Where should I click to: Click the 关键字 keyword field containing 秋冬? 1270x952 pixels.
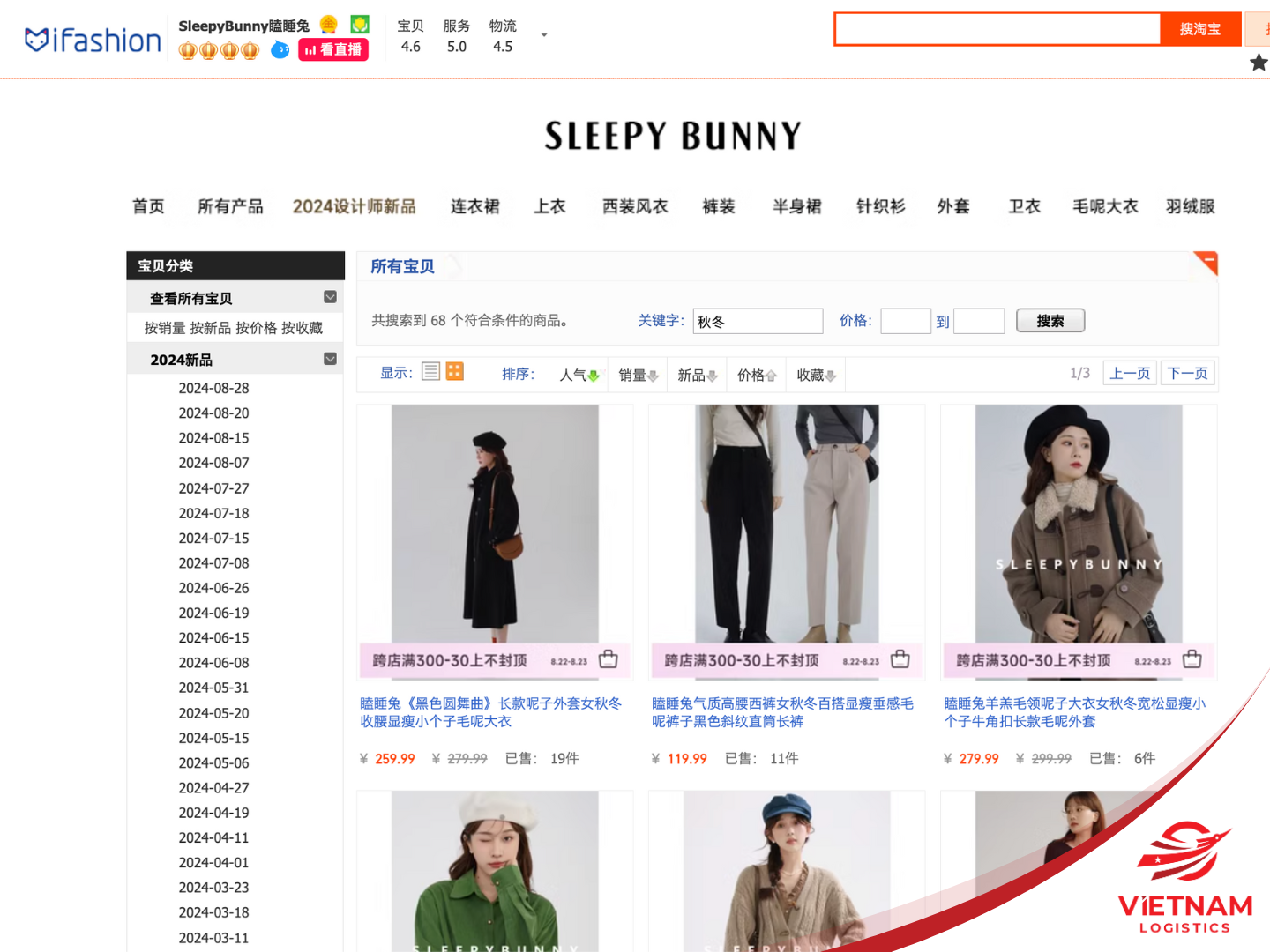[758, 321]
